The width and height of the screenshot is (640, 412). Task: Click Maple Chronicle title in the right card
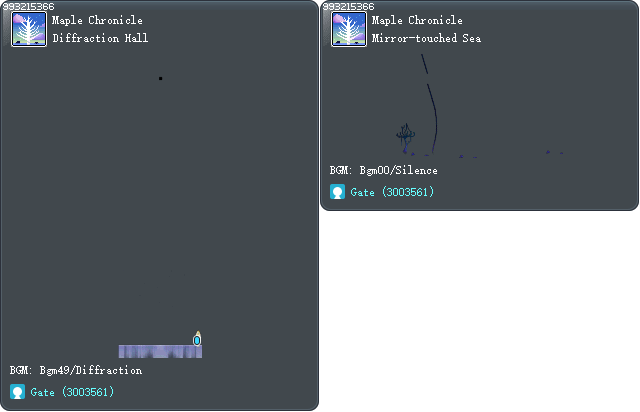tap(417, 20)
